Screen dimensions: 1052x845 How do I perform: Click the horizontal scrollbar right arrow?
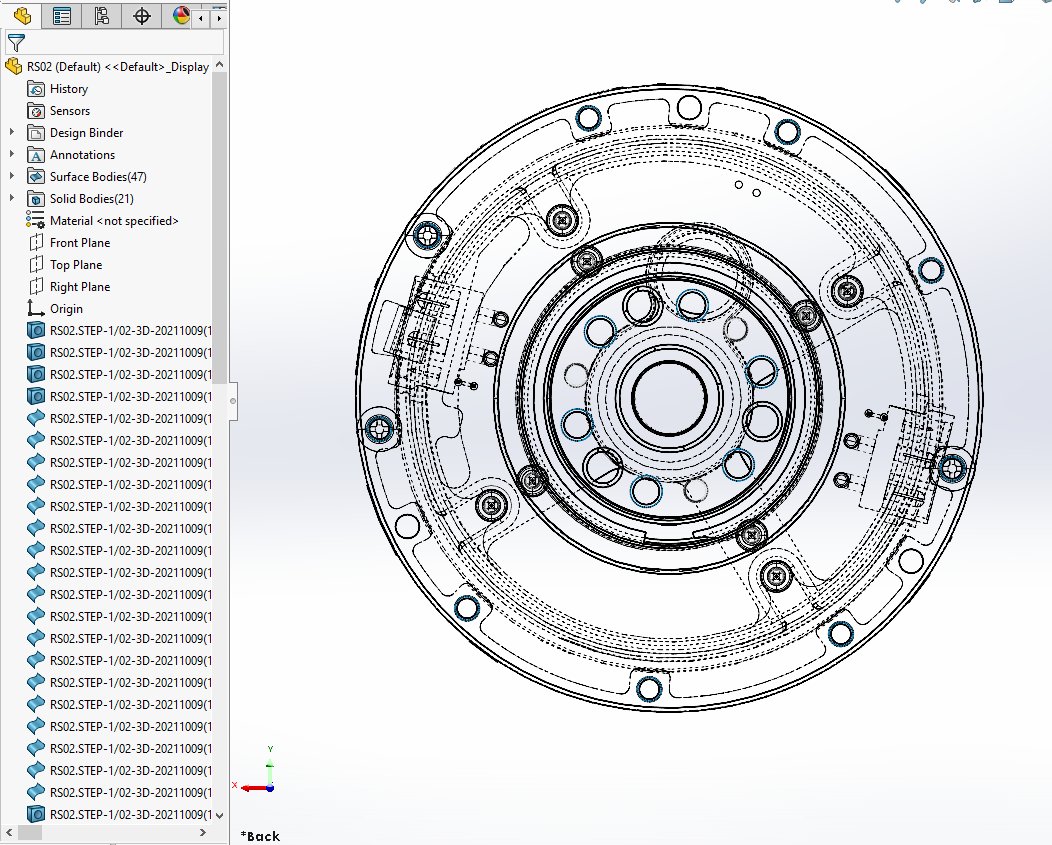click(x=203, y=833)
